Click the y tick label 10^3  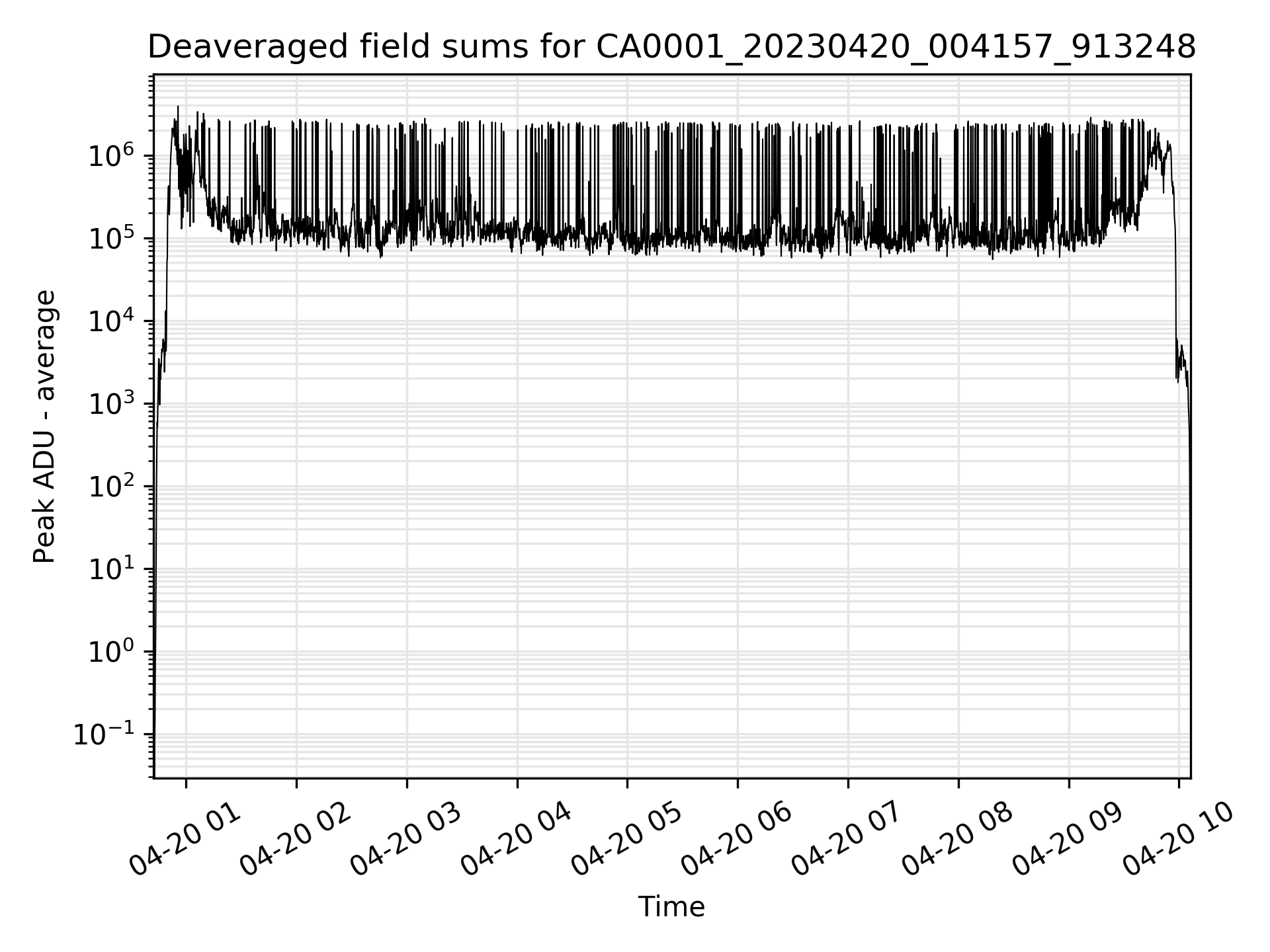click(x=111, y=403)
